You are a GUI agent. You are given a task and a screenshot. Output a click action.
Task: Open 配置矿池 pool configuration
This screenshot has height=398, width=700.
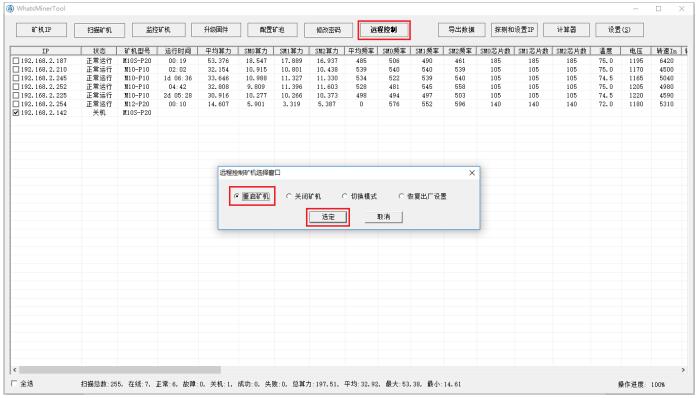[x=272, y=30]
